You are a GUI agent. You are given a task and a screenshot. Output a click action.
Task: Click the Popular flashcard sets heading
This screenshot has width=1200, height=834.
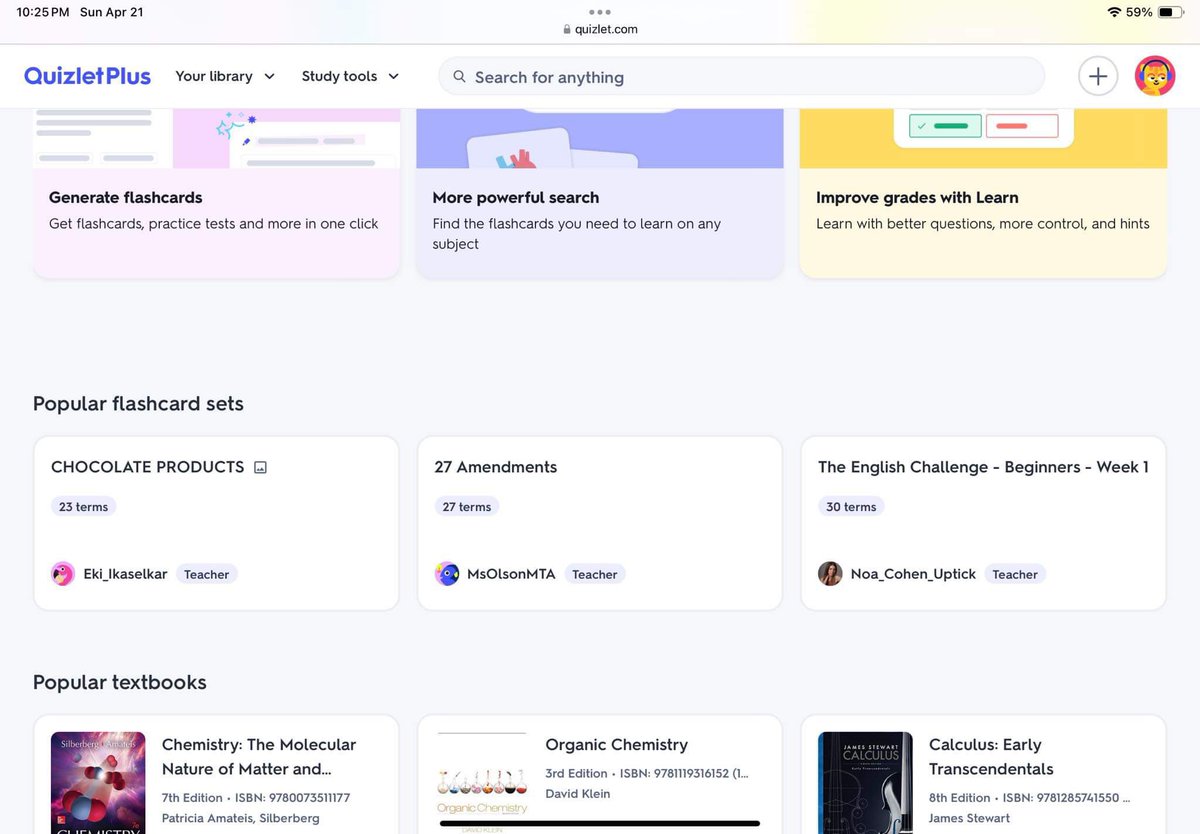[x=138, y=404]
